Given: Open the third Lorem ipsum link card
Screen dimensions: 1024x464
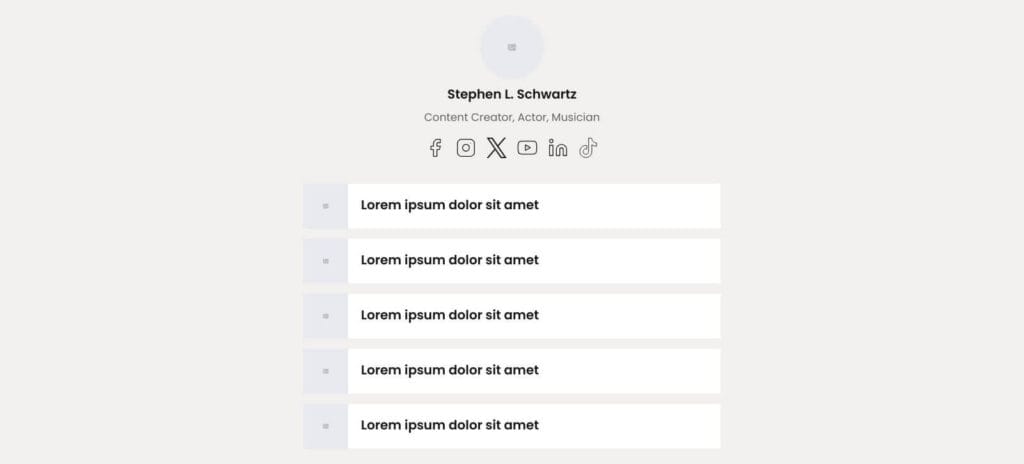Looking at the screenshot, I should pyautogui.click(x=512, y=316).
